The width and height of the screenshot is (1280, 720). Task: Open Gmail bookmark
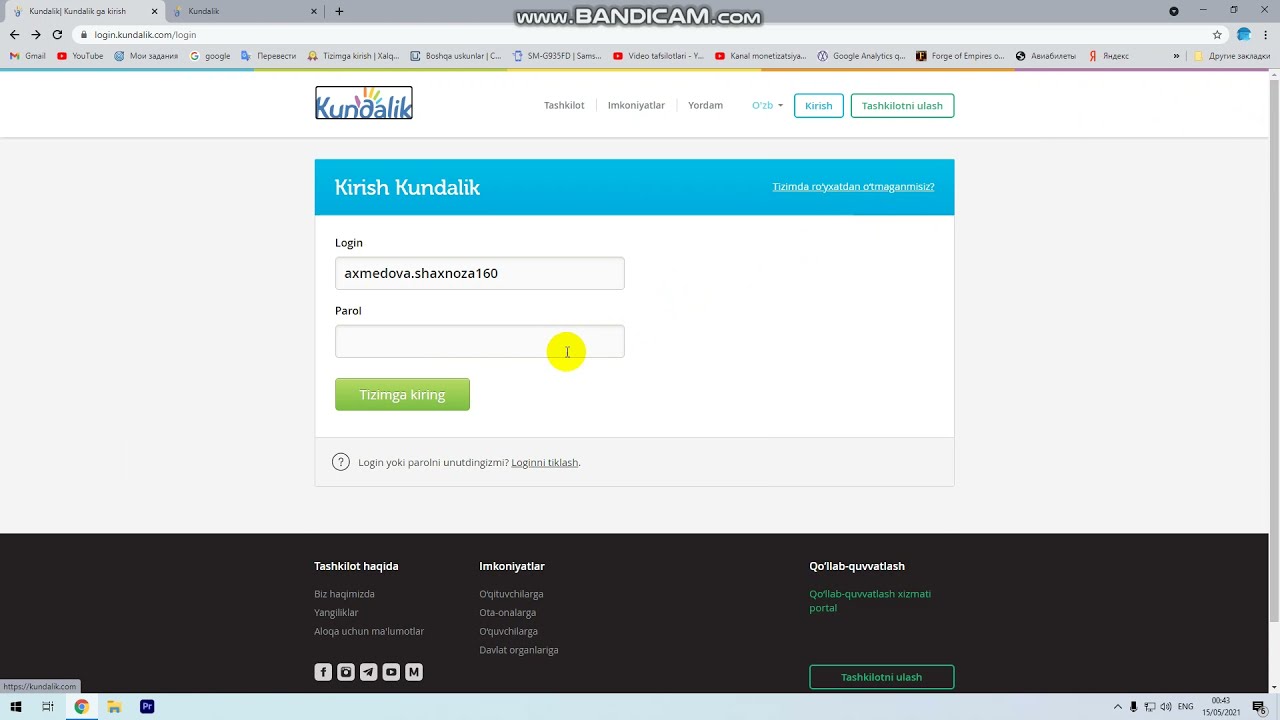[x=28, y=56]
